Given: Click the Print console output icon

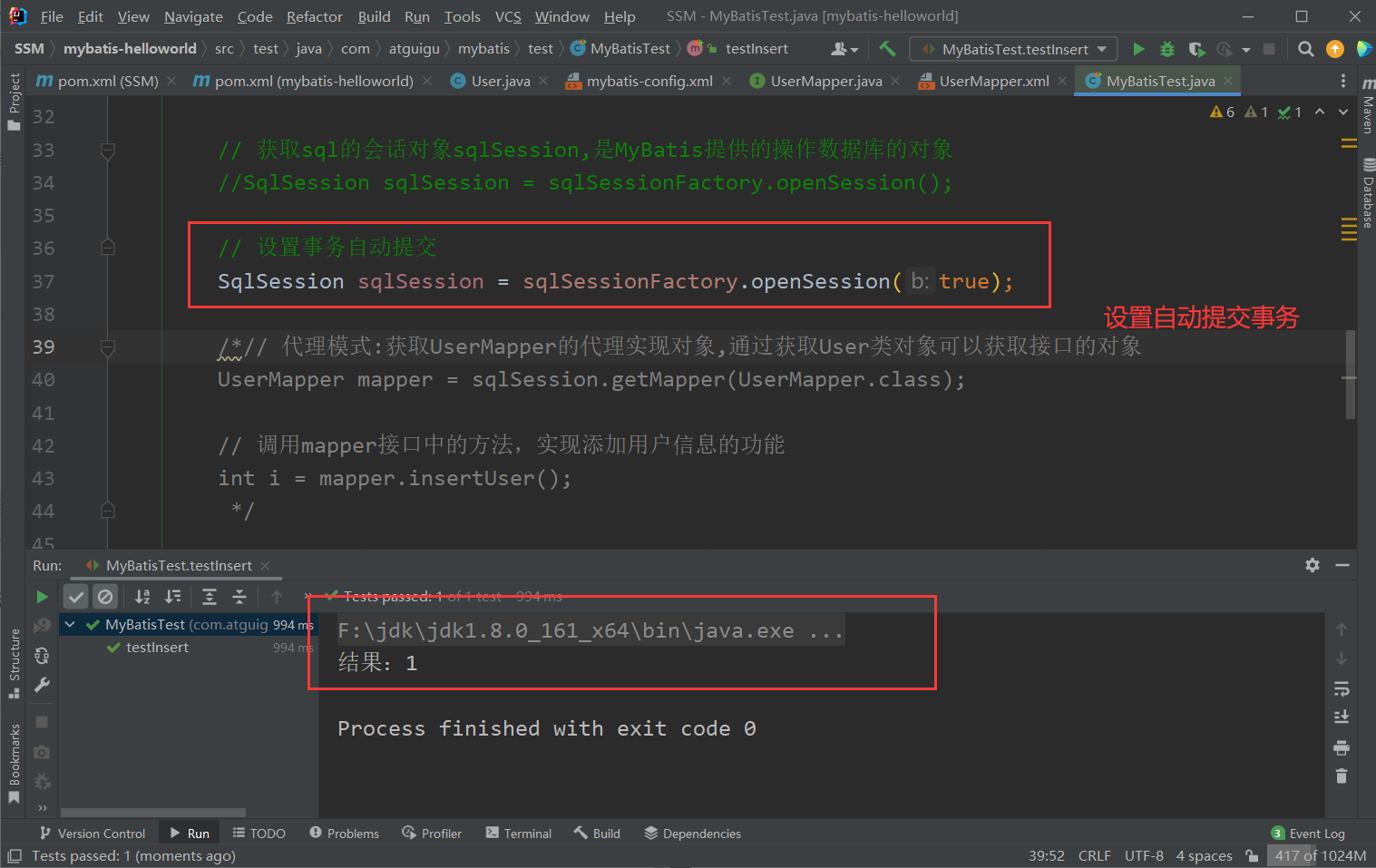Looking at the screenshot, I should coord(1342,747).
